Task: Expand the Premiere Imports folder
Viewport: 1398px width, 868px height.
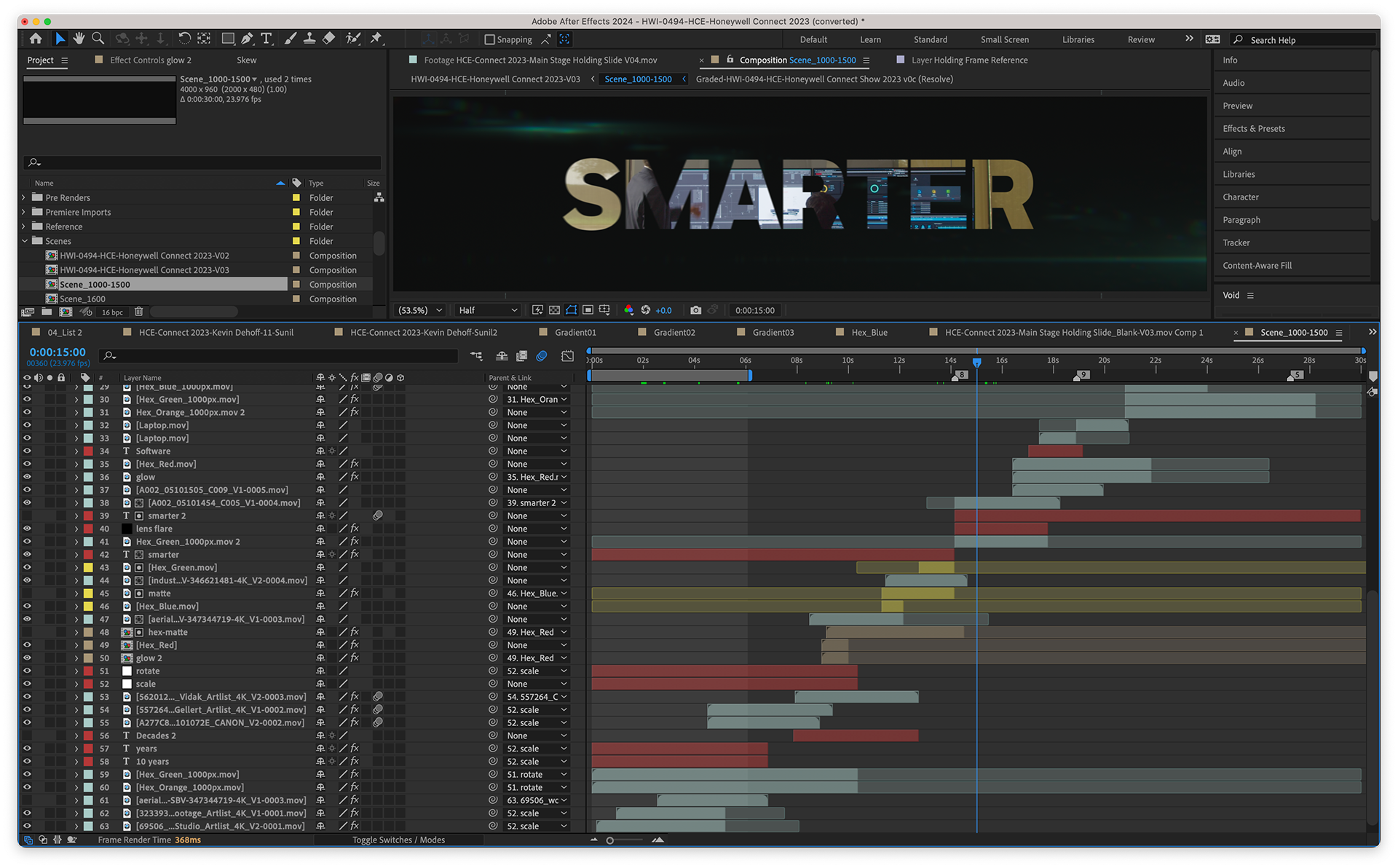Action: coord(23,212)
